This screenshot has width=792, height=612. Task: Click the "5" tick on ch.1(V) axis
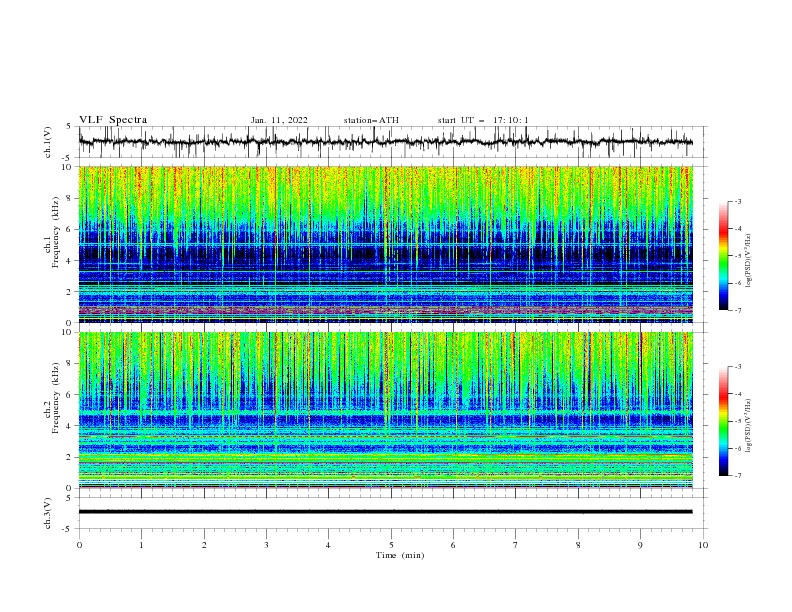(x=70, y=127)
